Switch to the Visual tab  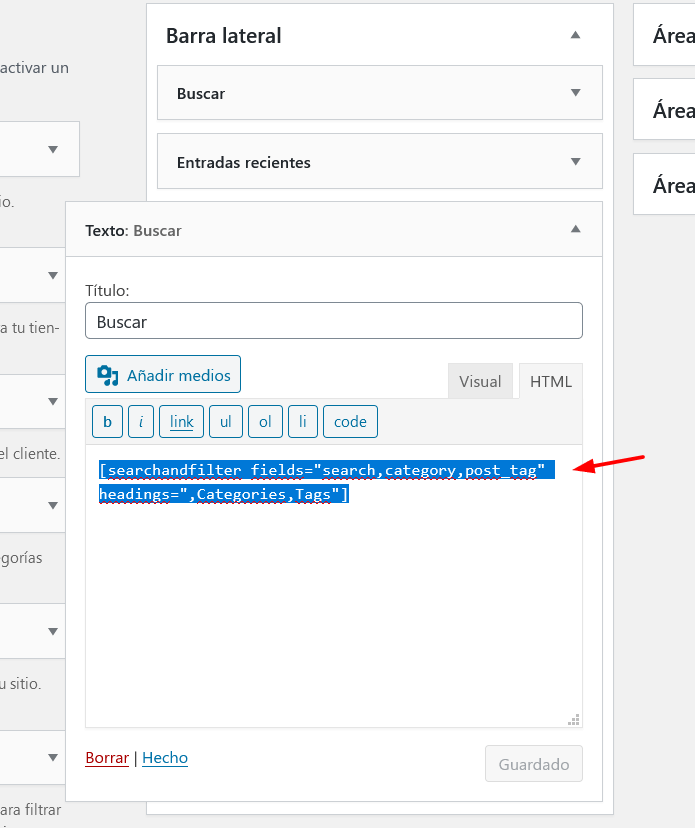(x=480, y=381)
